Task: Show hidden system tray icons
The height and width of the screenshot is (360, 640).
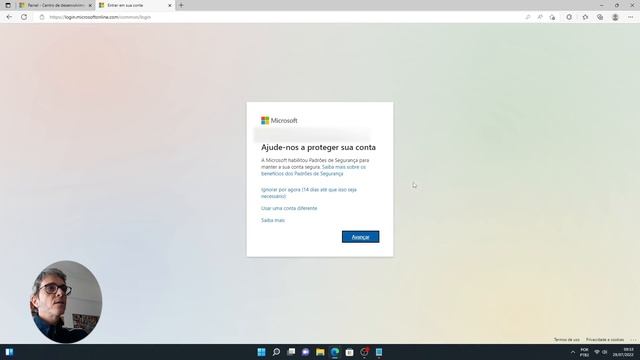Action: 573,352
